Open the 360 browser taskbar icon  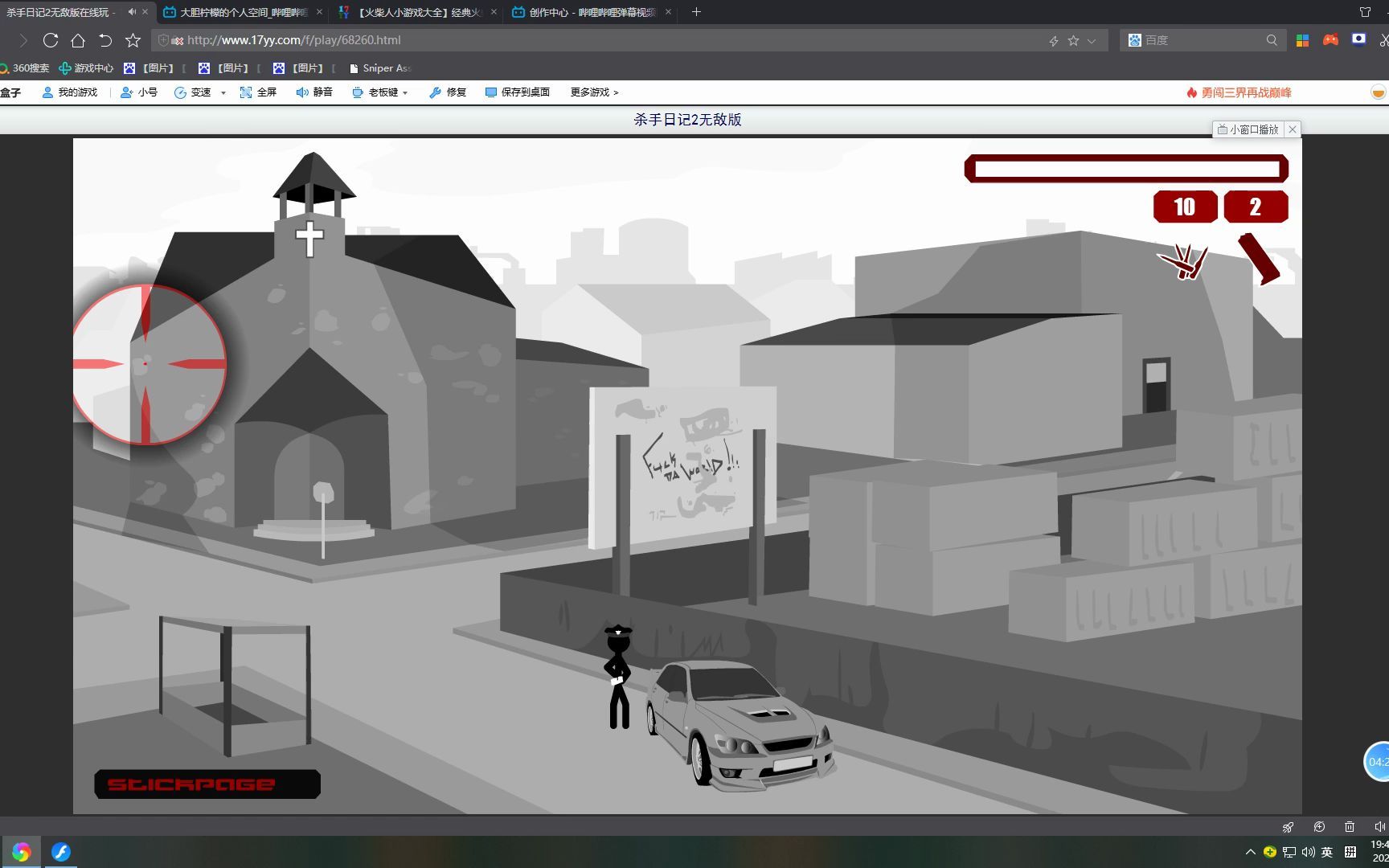22,852
